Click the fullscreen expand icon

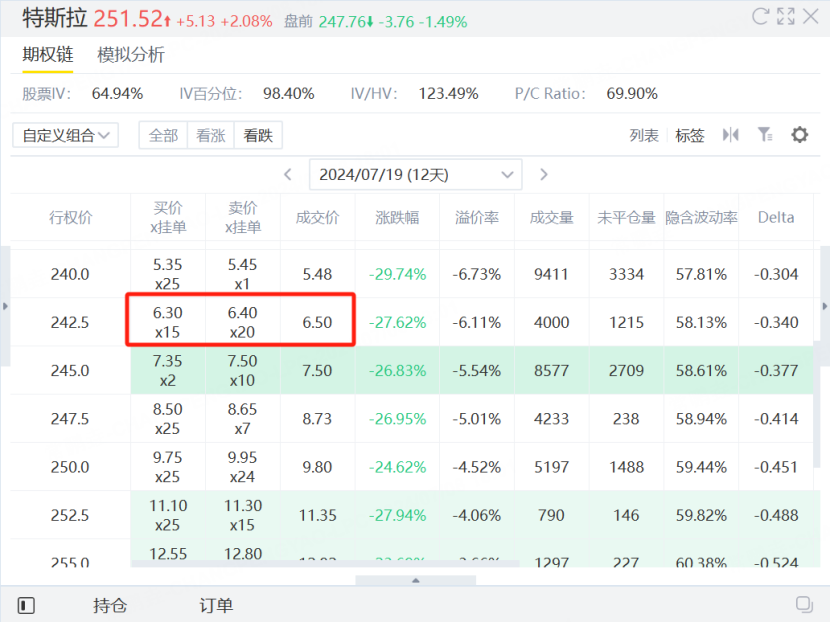pos(786,16)
